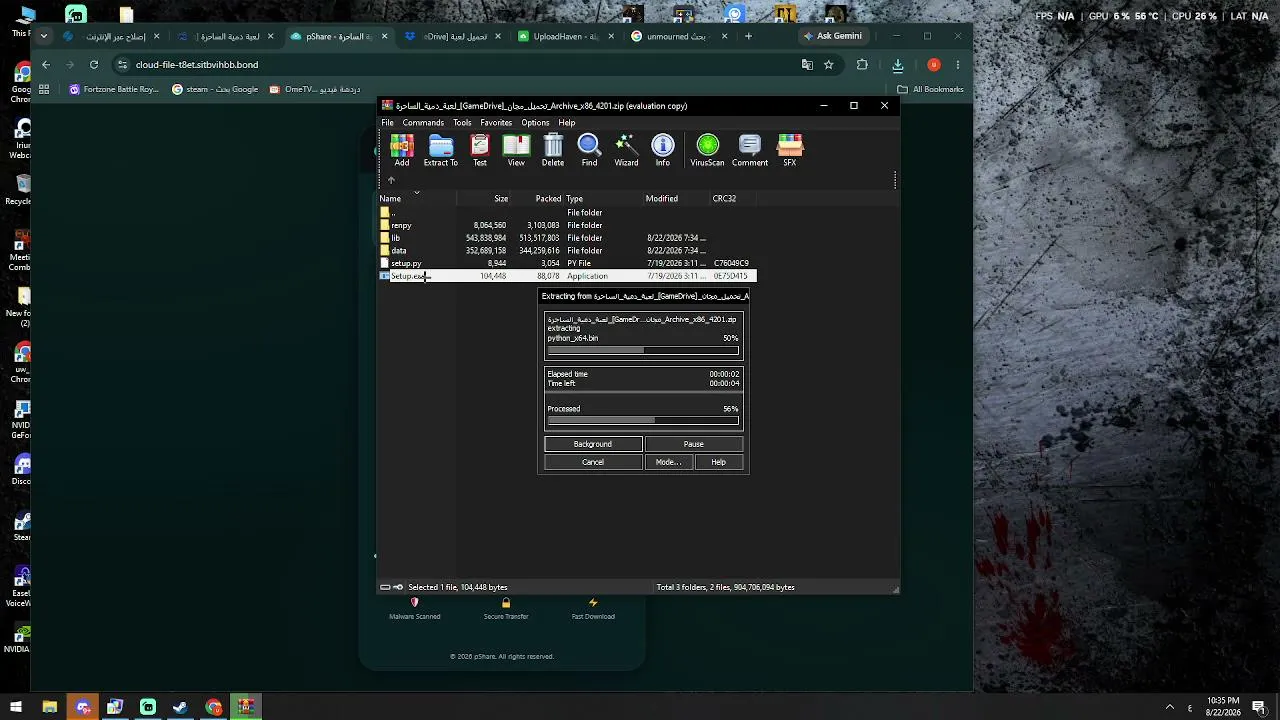Show archive Info
The height and width of the screenshot is (720, 1280).
click(663, 151)
